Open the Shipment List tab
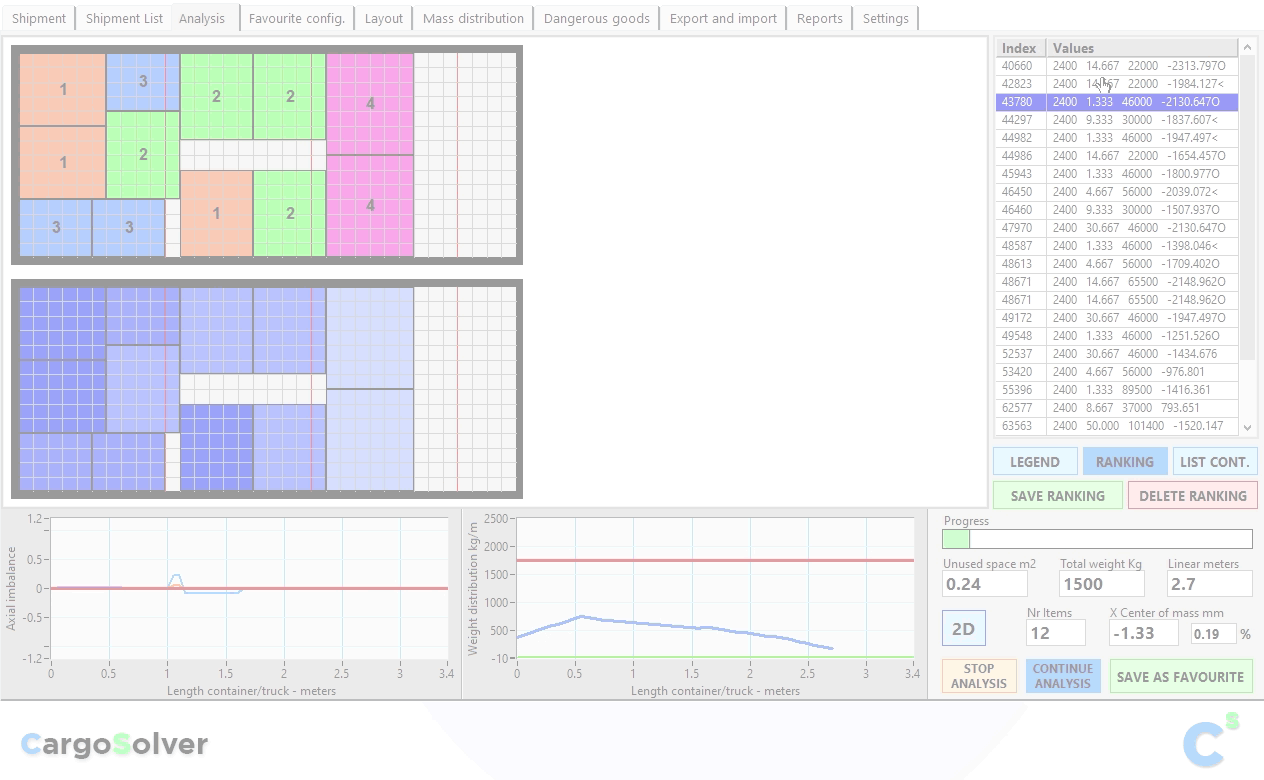 pyautogui.click(x=124, y=18)
